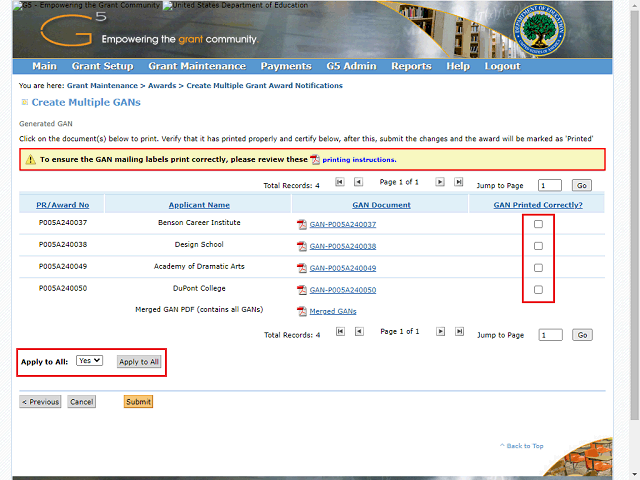
Task: Go to first page using top pager icon
Action: pos(340,182)
